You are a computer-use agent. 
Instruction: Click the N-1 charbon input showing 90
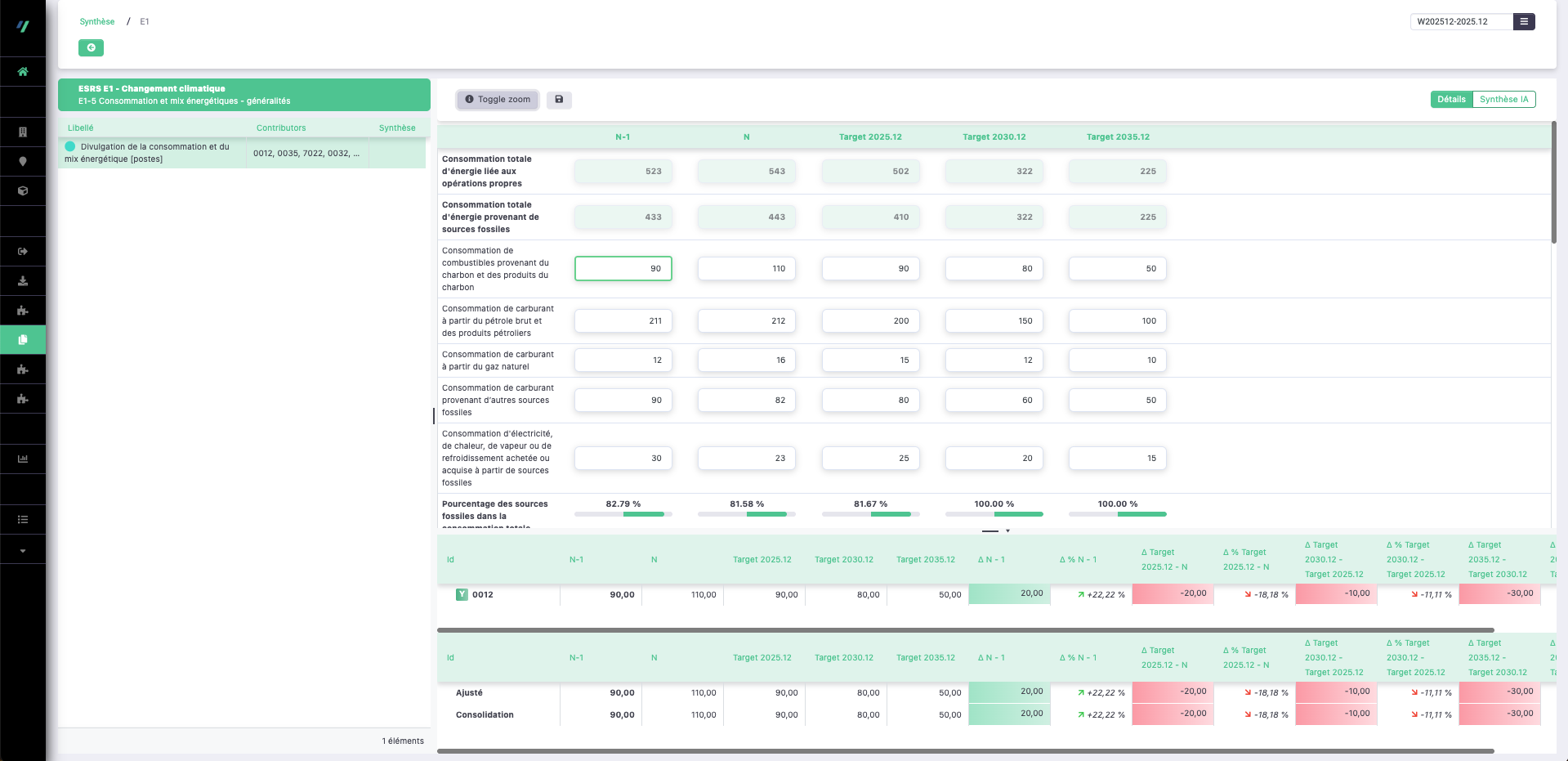click(x=623, y=269)
